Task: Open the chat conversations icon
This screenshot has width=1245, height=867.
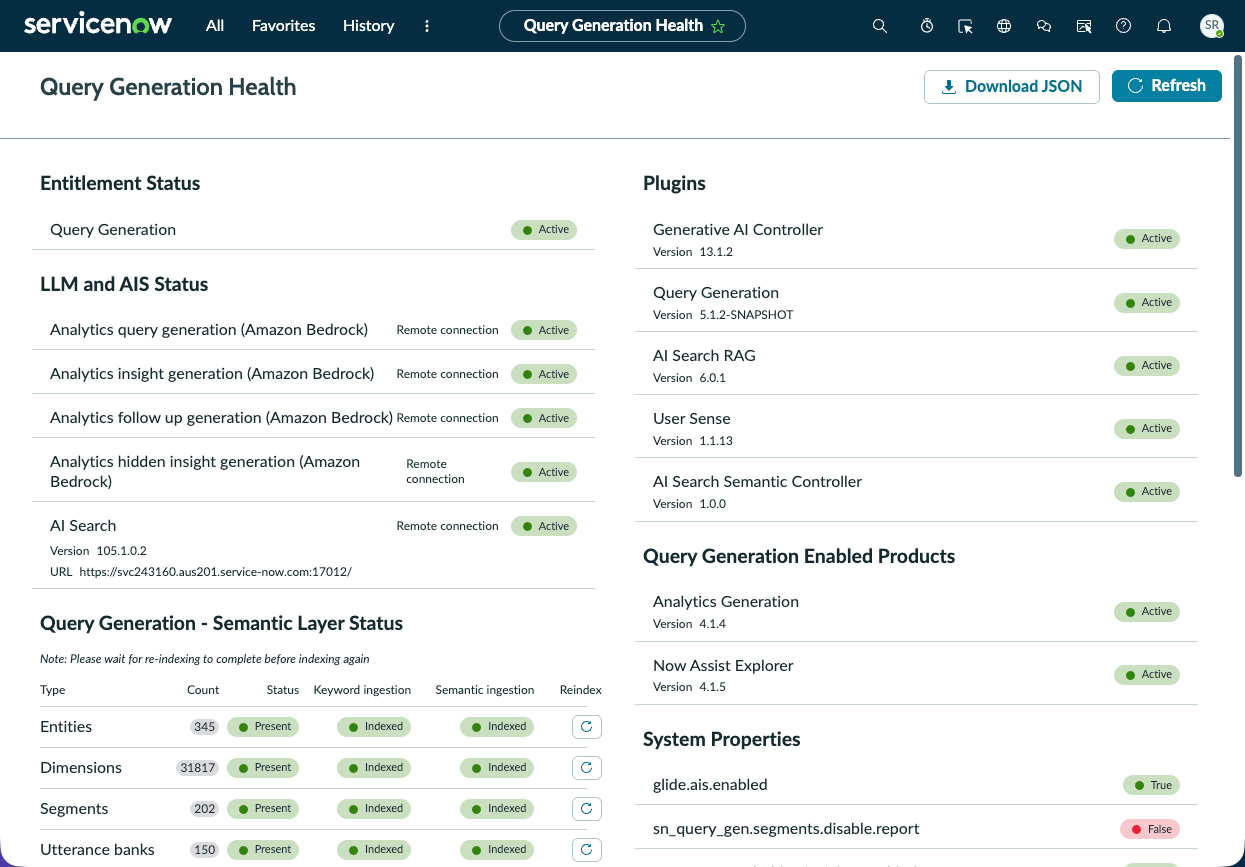Action: (1044, 26)
